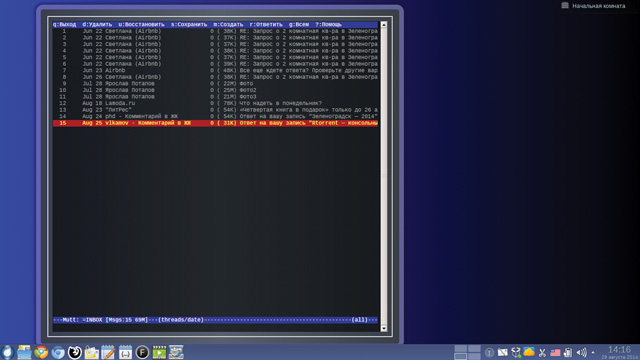Click '?:Помощь' in Mutt help line

[x=329, y=24]
